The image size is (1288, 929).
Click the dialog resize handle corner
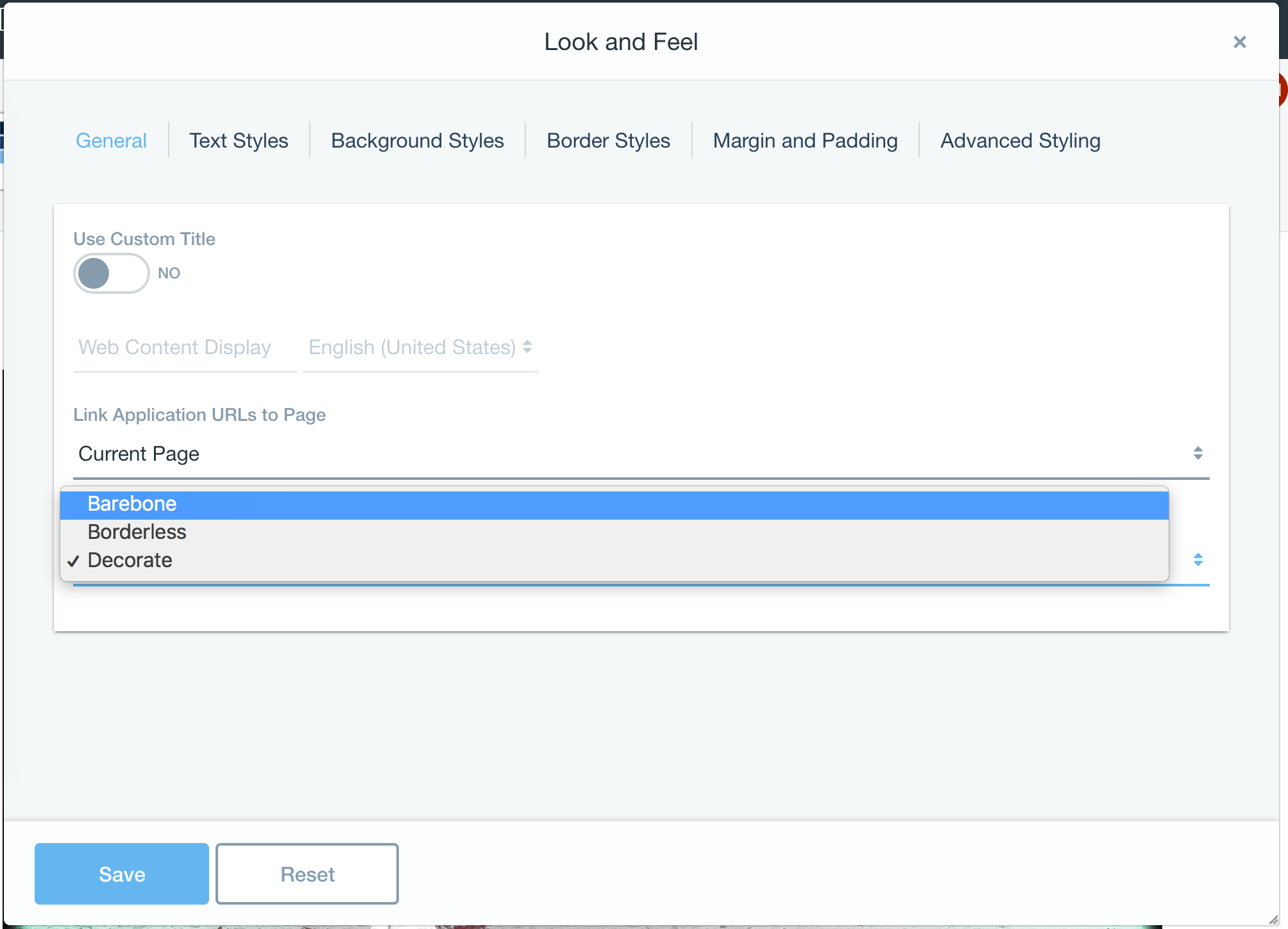coord(1273,919)
